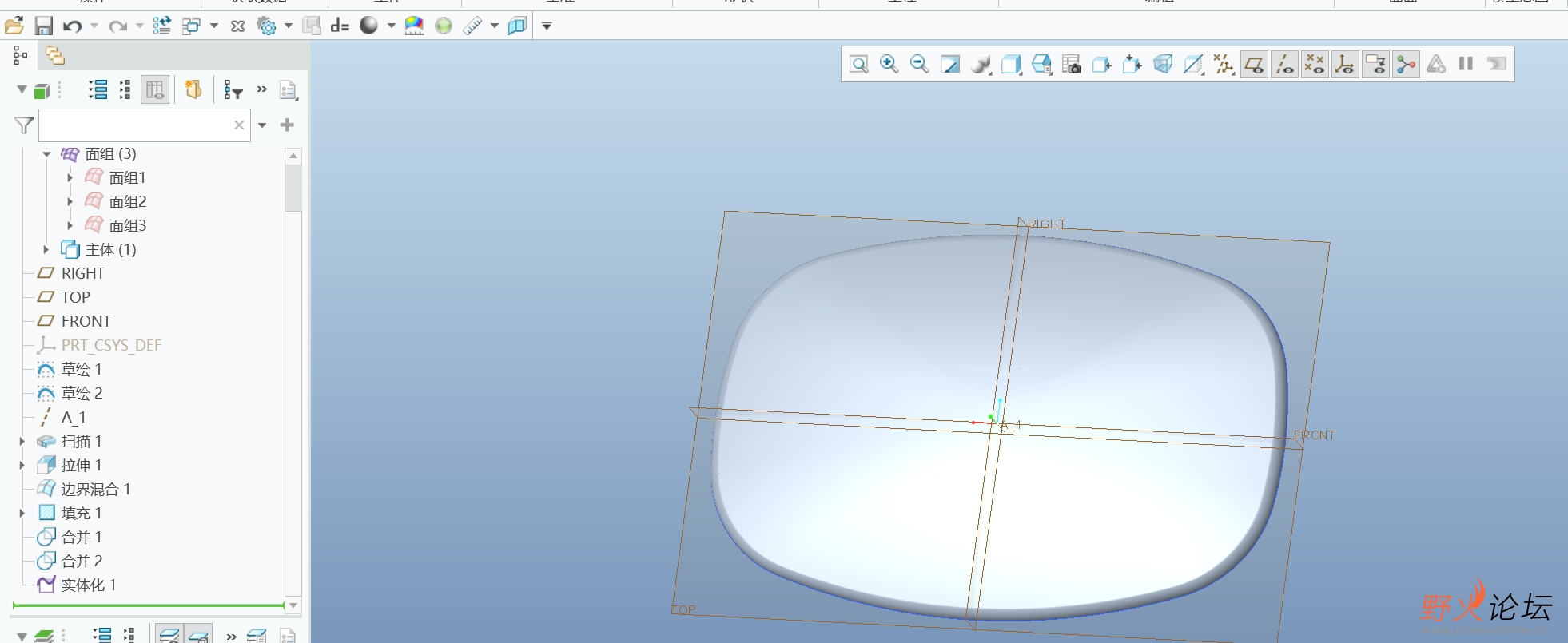1568x643 pixels.
Task: Toggle spin center display
Action: tap(1406, 64)
